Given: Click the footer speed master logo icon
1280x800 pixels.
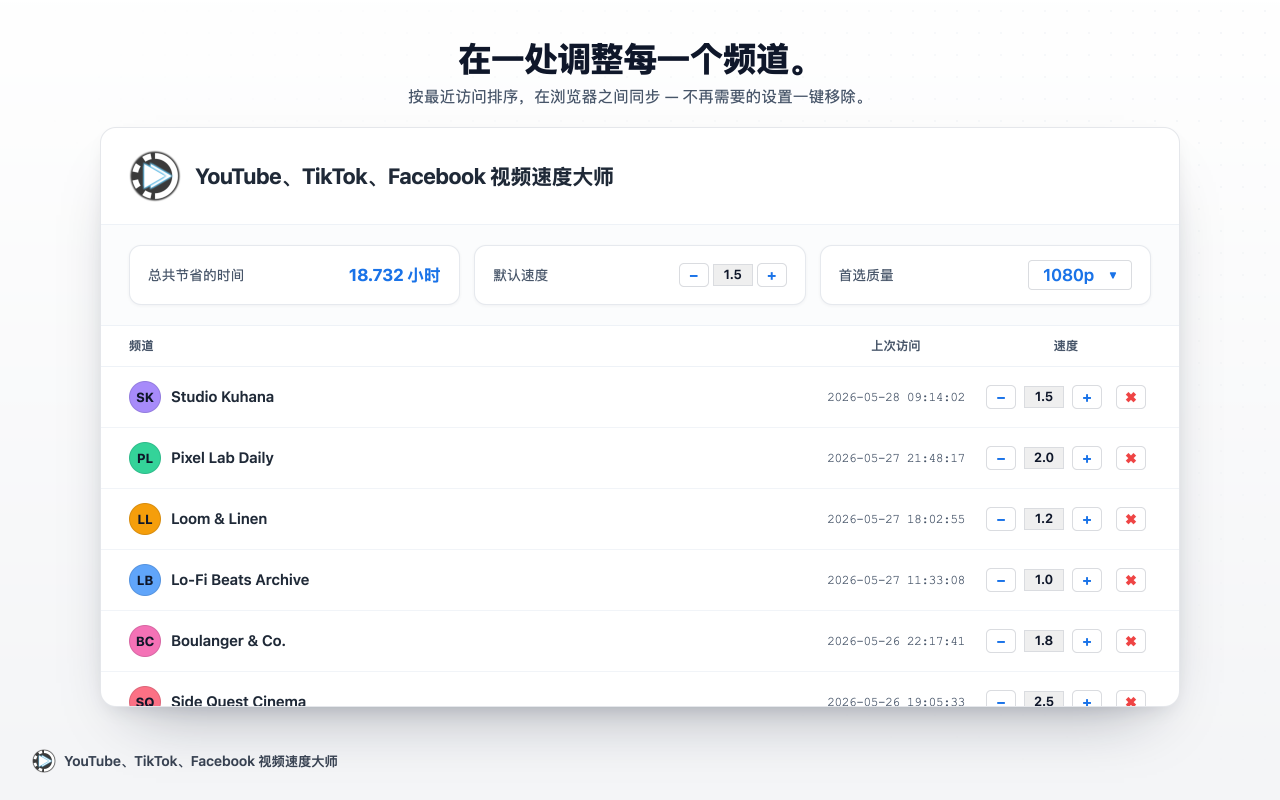Looking at the screenshot, I should (x=44, y=761).
